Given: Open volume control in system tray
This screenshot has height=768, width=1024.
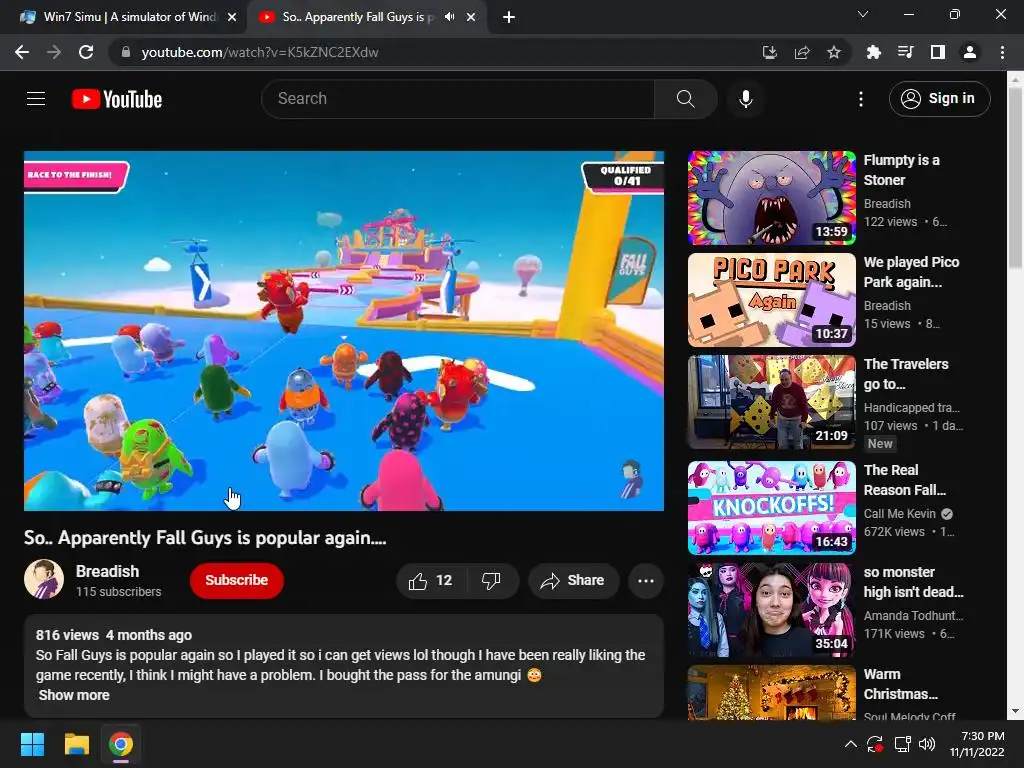Looking at the screenshot, I should 927,744.
